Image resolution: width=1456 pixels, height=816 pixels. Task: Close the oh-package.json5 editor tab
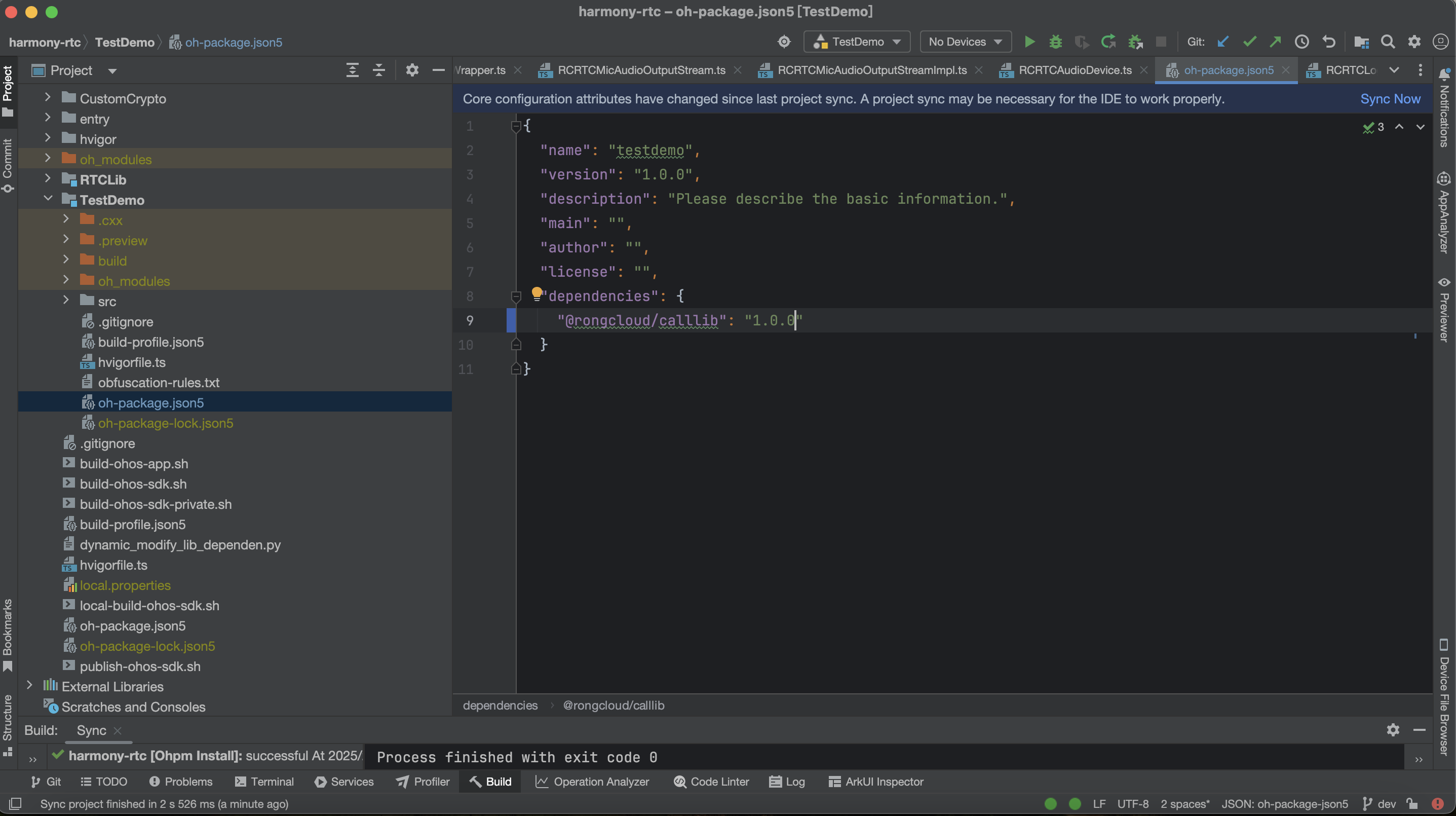pos(1286,70)
